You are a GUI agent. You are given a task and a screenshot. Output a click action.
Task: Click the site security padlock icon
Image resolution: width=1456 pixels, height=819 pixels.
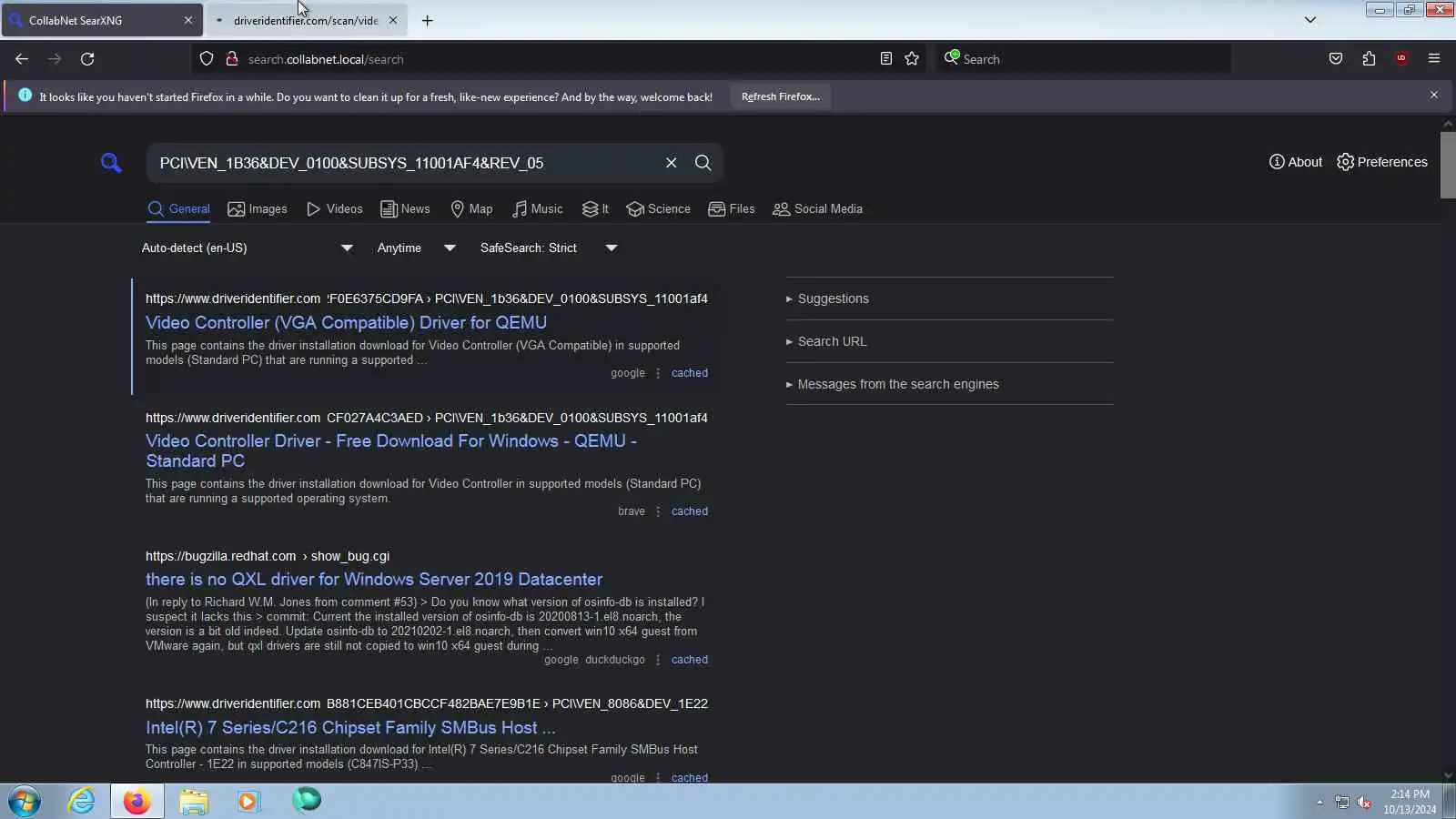point(232,59)
